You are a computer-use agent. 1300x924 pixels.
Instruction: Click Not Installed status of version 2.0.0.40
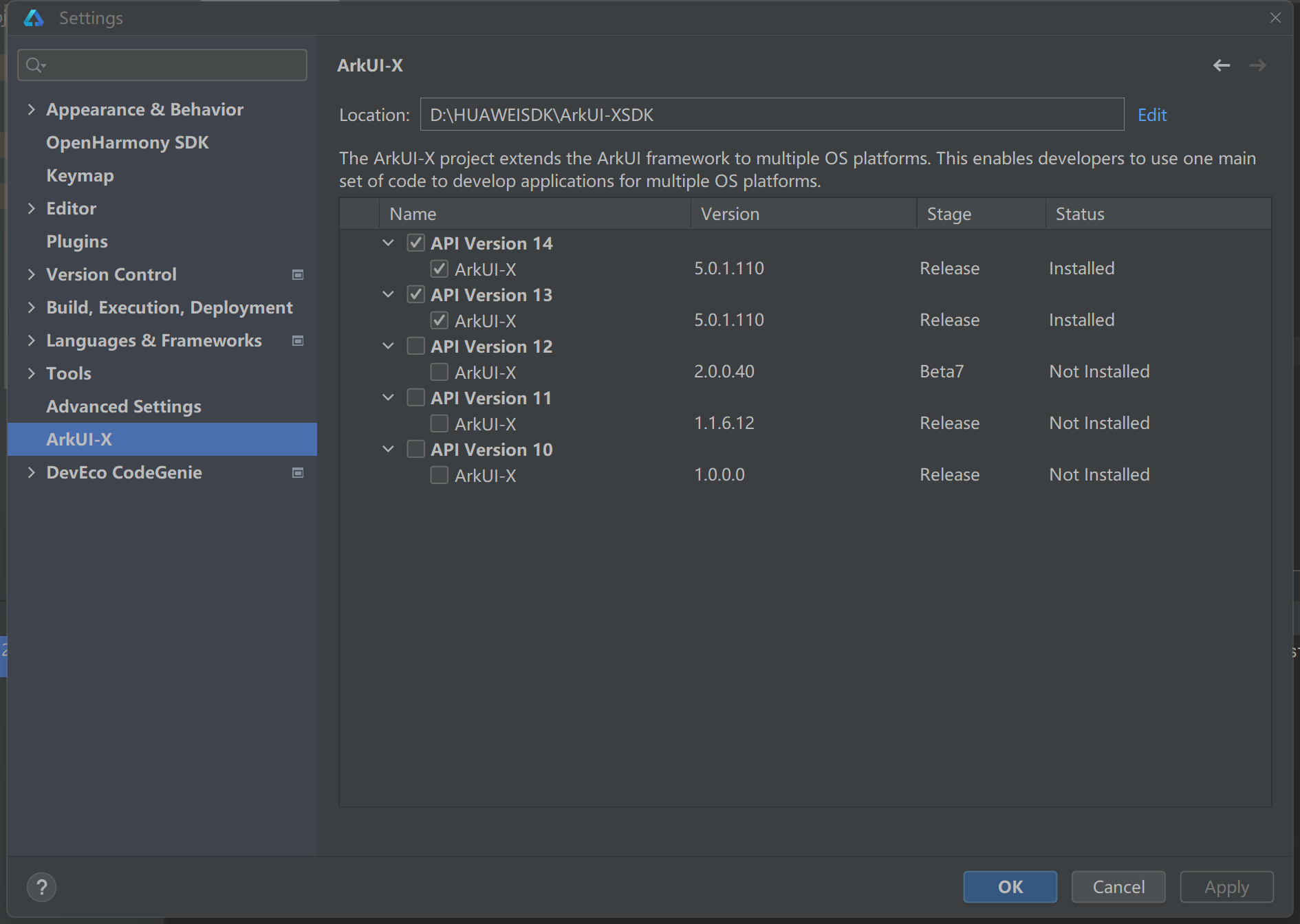[1099, 371]
